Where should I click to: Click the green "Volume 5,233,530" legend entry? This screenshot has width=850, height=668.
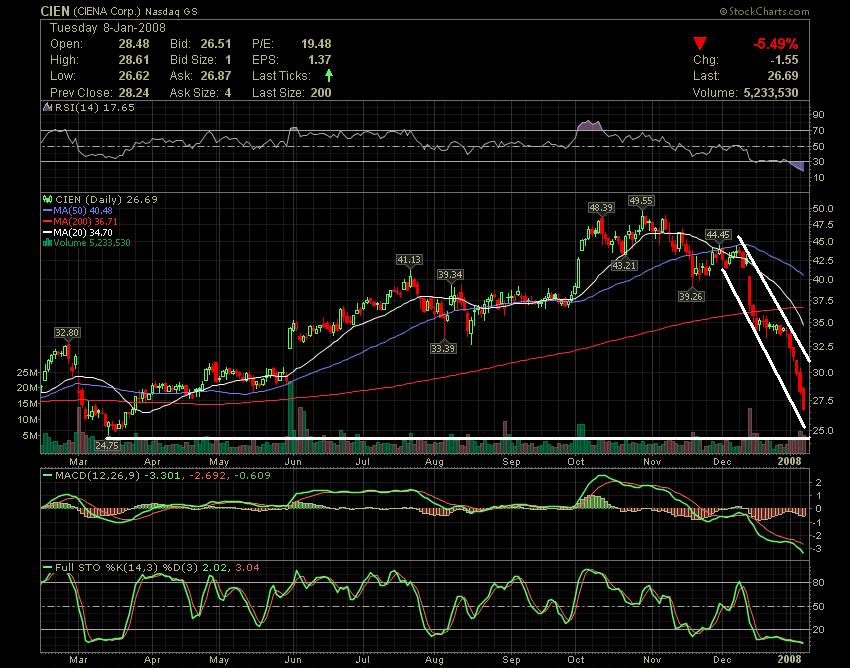point(92,243)
